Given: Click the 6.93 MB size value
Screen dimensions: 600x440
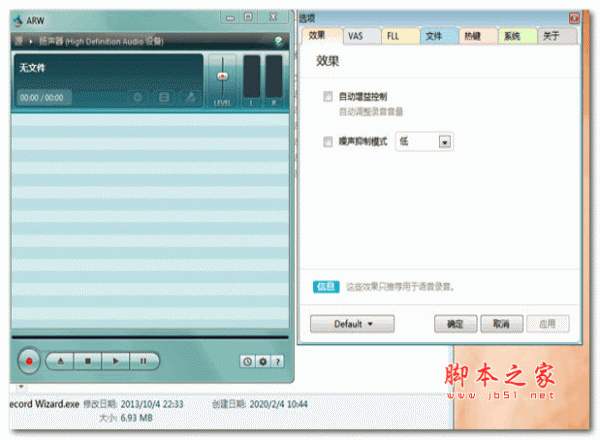Looking at the screenshot, I should [136, 418].
